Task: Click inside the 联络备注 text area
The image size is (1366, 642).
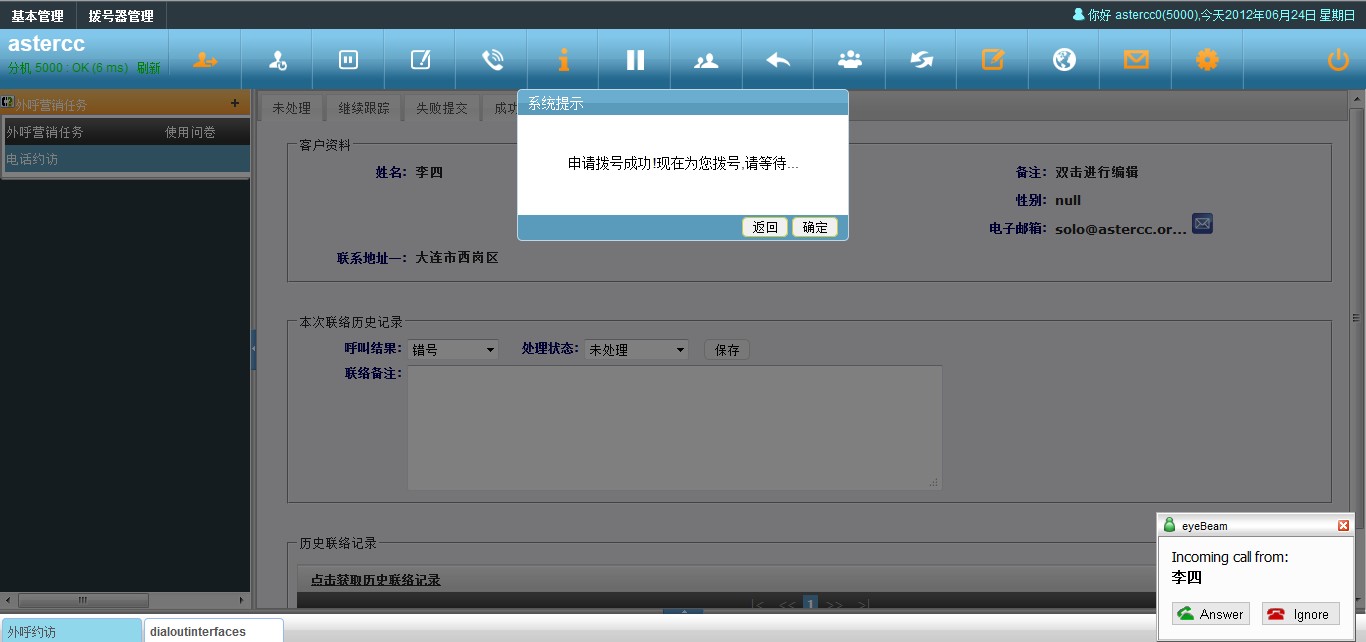Action: [674, 427]
